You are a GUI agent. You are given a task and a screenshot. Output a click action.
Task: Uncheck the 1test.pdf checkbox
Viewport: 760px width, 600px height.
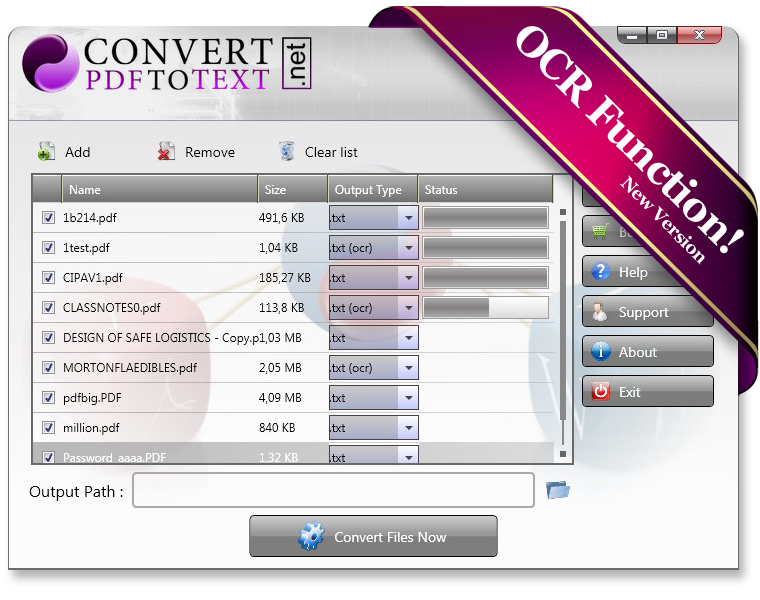point(48,247)
